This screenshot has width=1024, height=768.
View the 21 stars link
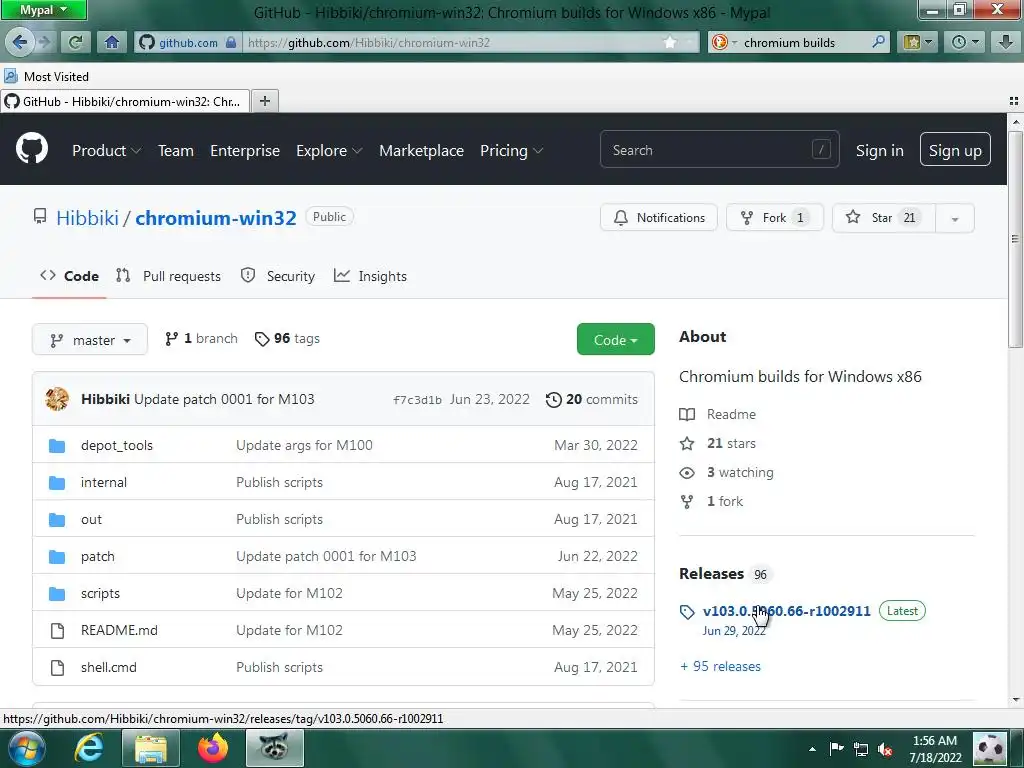pyautogui.click(x=718, y=443)
